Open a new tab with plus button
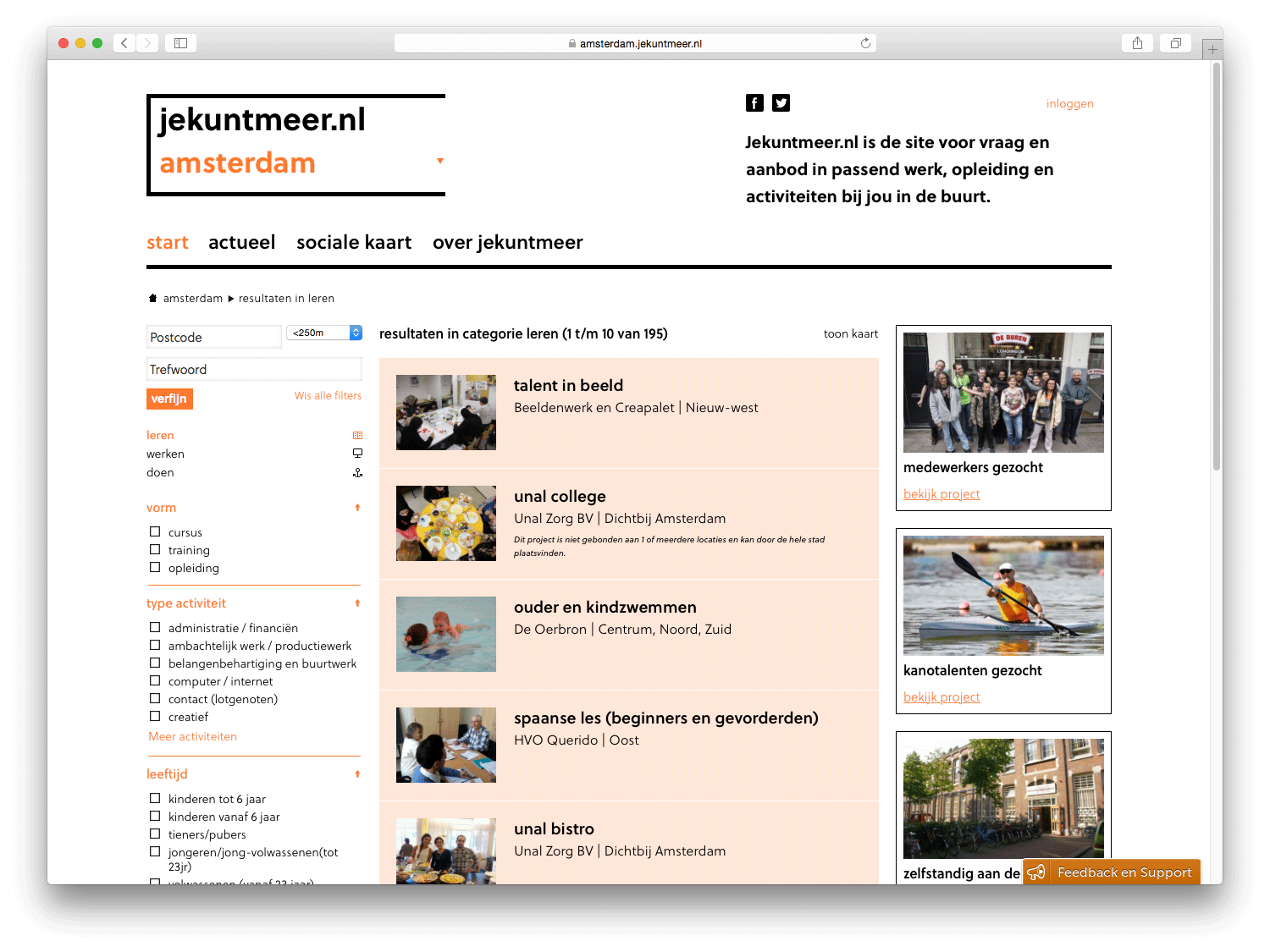Screen dimensions: 1270x952 coord(1212,49)
